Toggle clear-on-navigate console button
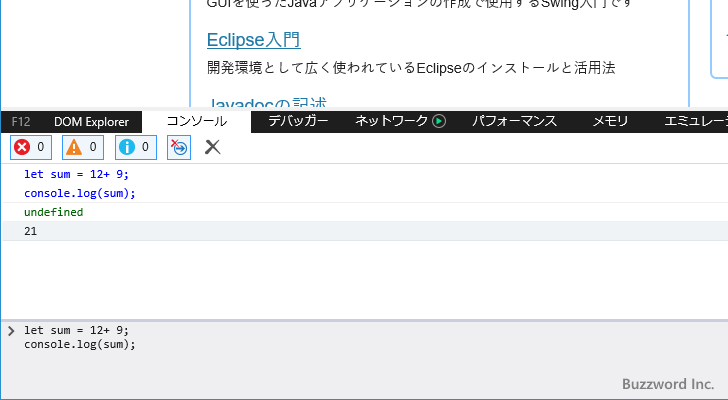The image size is (728, 400). click(x=179, y=148)
